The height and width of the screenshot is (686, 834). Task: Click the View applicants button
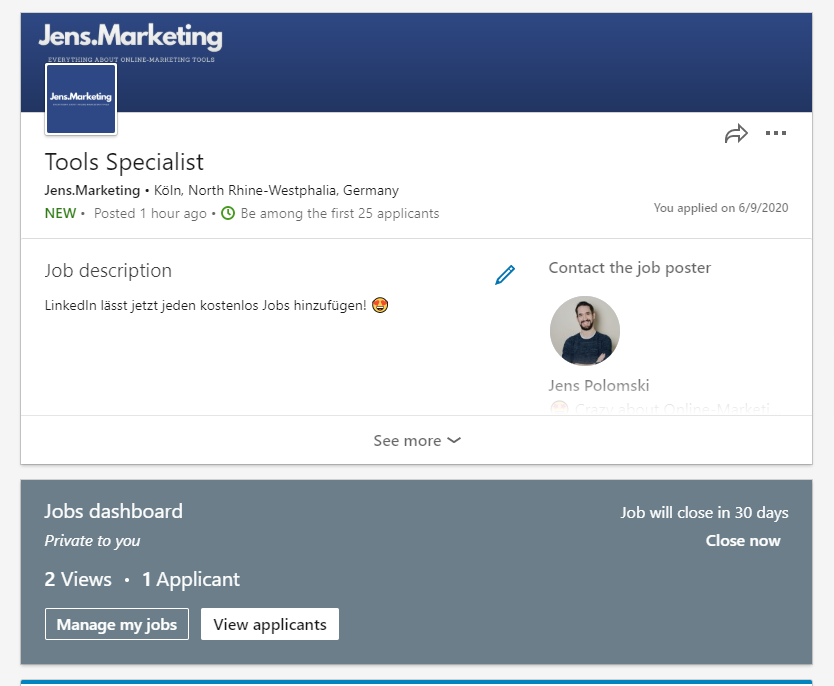270,624
